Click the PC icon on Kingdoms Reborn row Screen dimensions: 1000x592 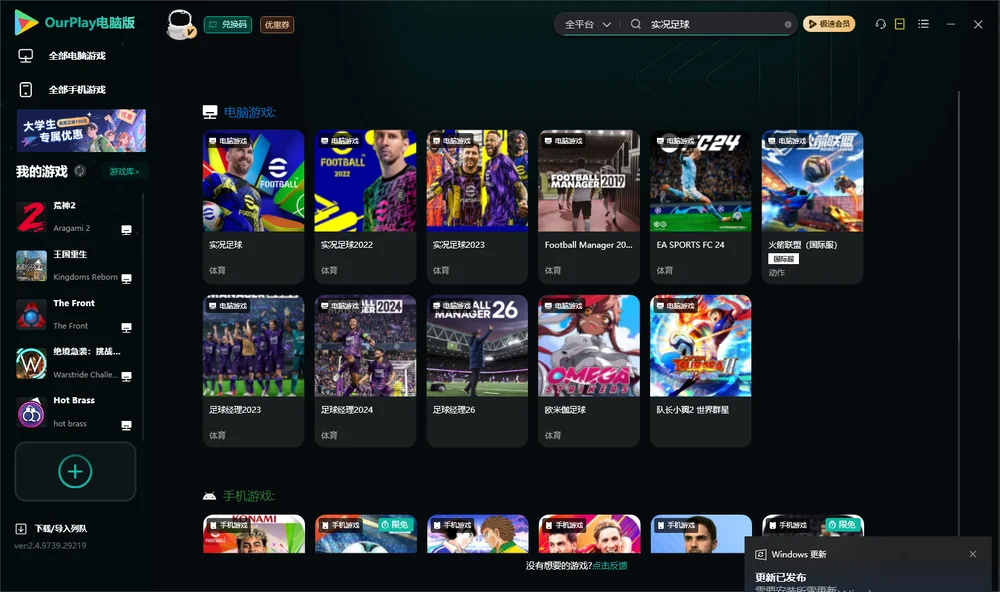126,279
